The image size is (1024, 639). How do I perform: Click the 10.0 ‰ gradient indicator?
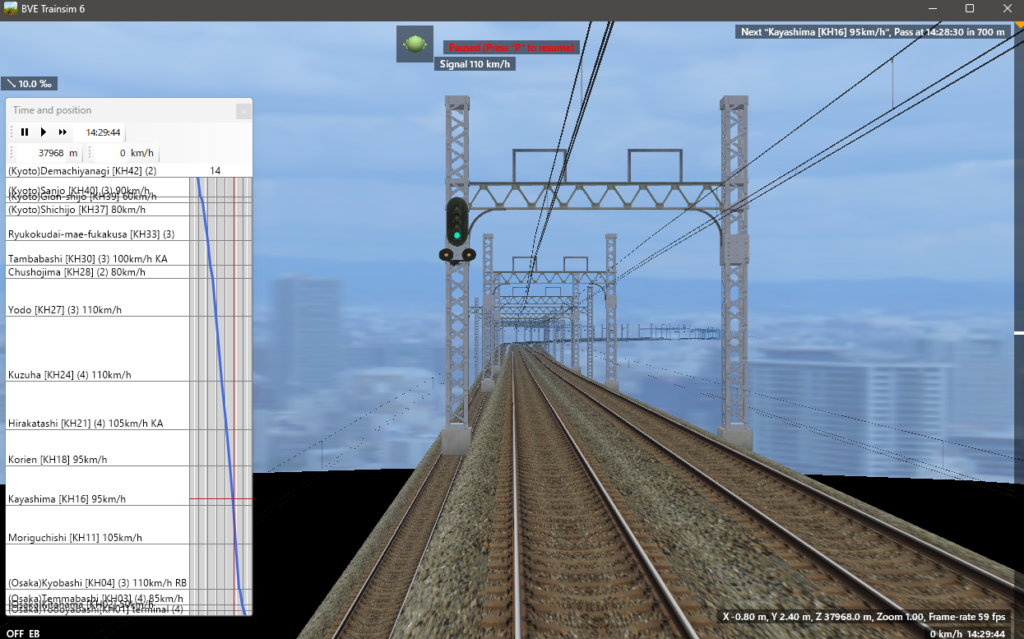coord(29,84)
